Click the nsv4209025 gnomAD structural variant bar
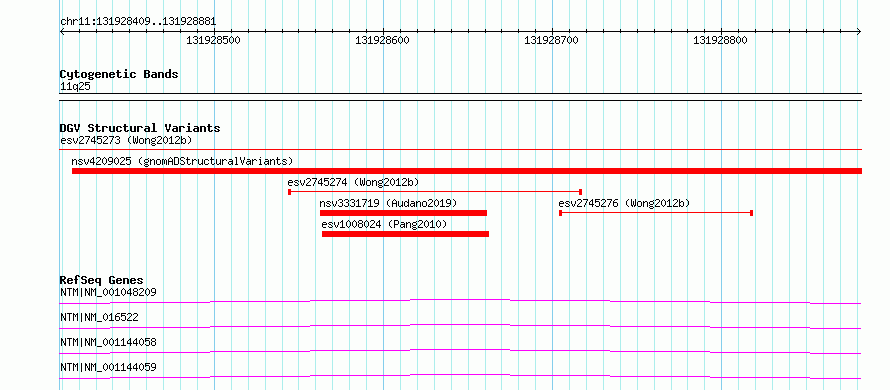890x390 pixels. coord(467,171)
